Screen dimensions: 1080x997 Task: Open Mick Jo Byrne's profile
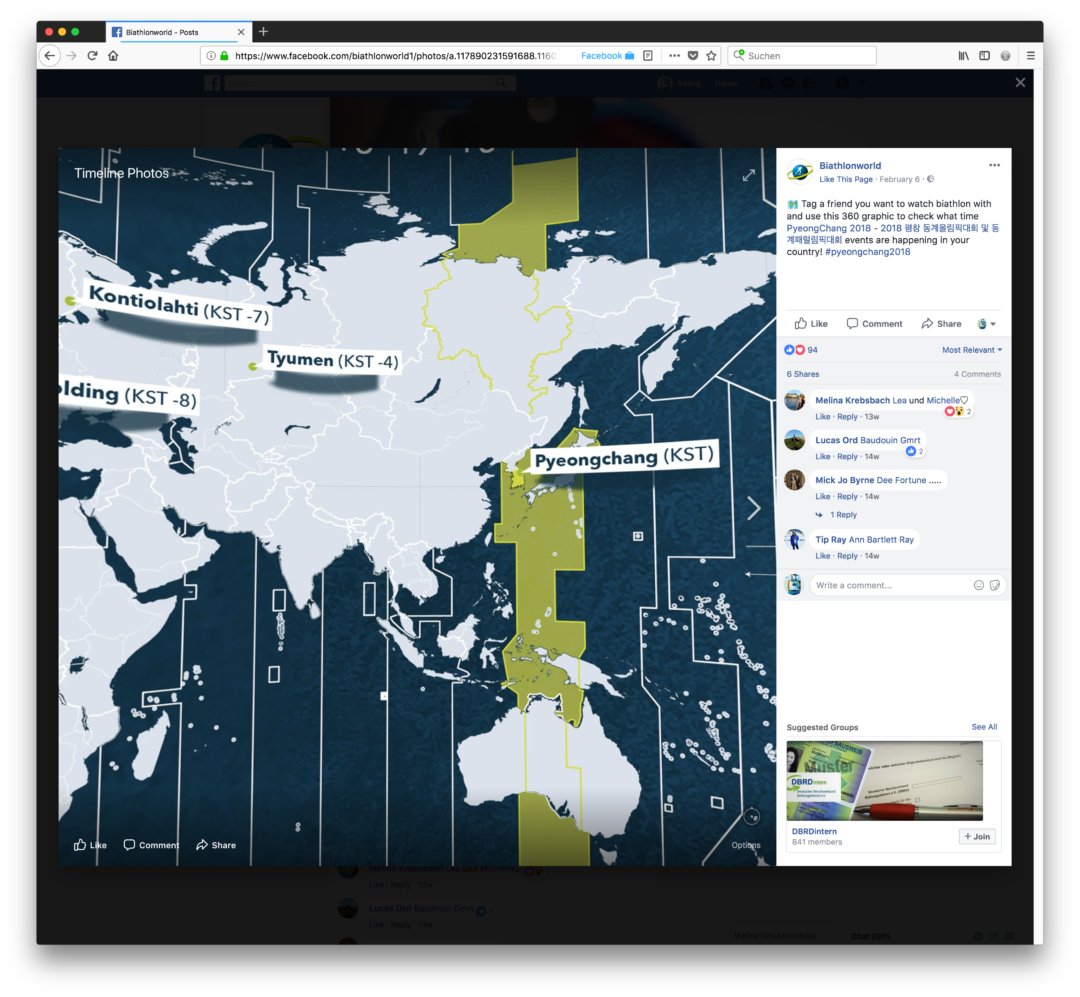(x=844, y=480)
